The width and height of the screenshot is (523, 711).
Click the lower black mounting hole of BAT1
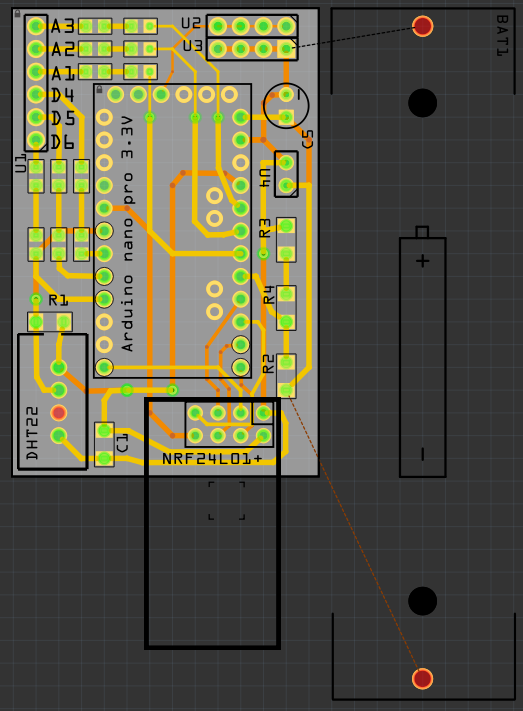[422, 601]
